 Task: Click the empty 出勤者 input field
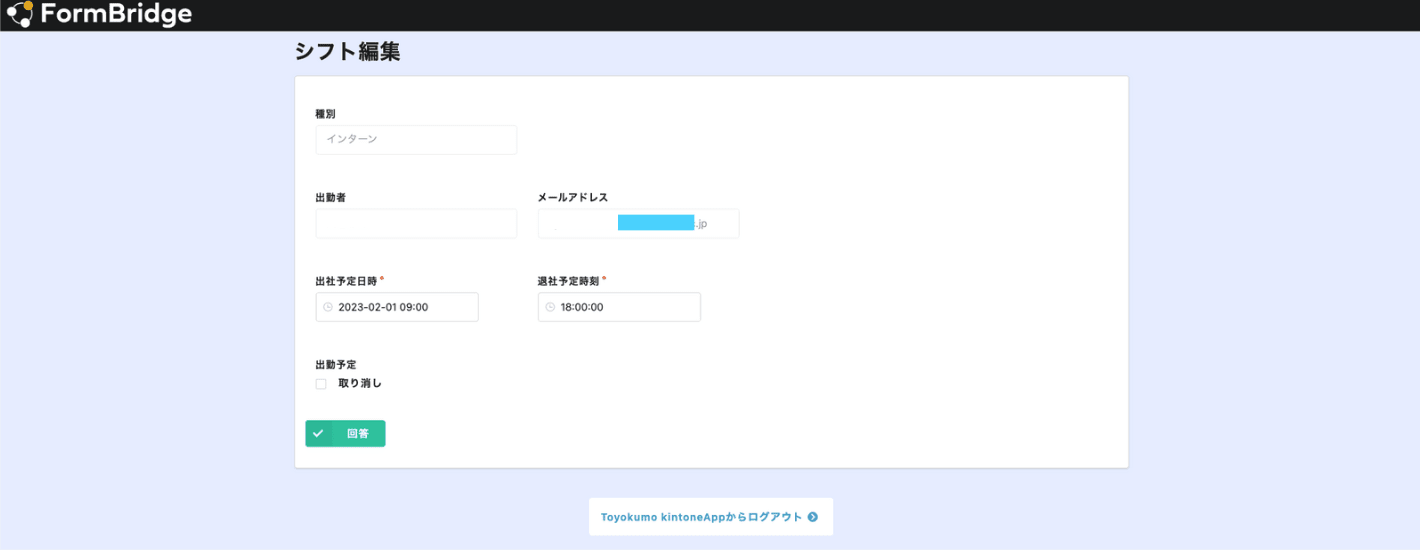[416, 224]
